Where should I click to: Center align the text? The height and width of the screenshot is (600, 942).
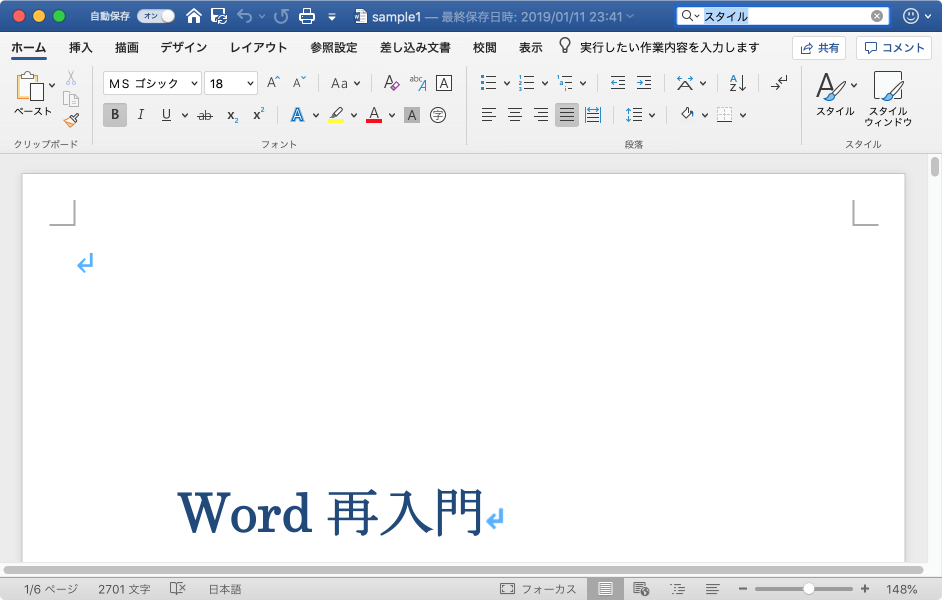point(515,115)
